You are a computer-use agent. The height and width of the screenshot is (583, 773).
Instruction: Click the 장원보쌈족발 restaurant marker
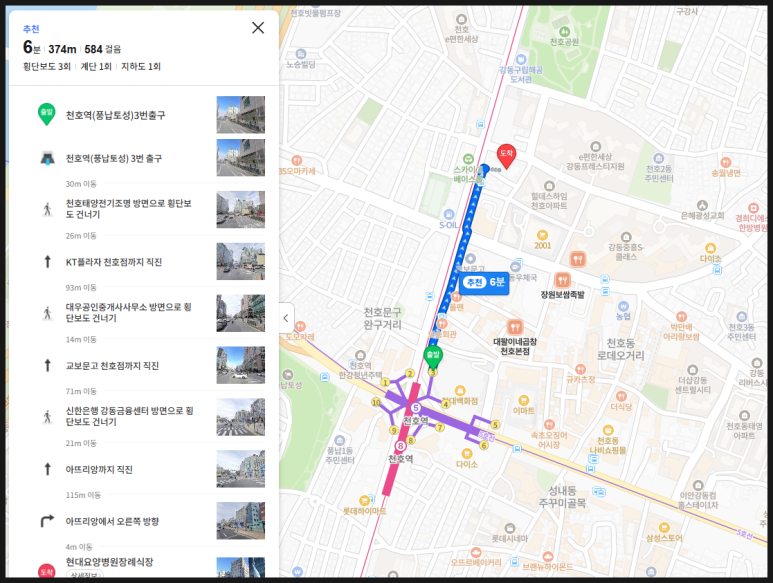[562, 280]
